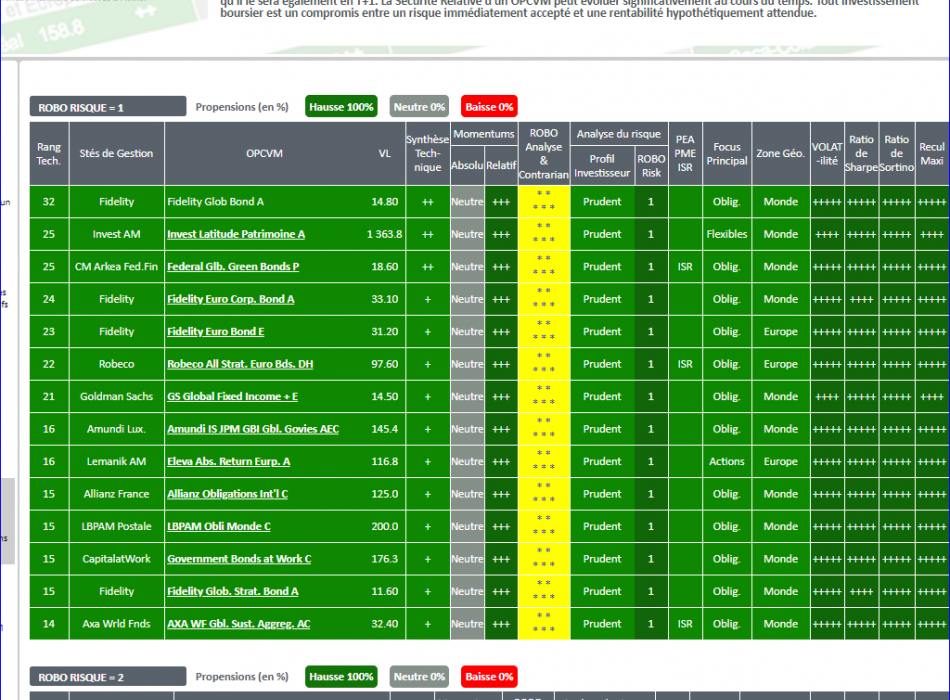The height and width of the screenshot is (700, 950).
Task: Click the 200.0 VL value for LBPAM
Action: (x=385, y=526)
